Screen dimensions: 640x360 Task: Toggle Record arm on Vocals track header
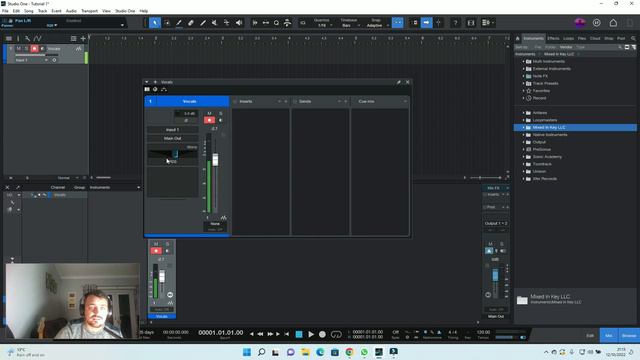pos(34,49)
